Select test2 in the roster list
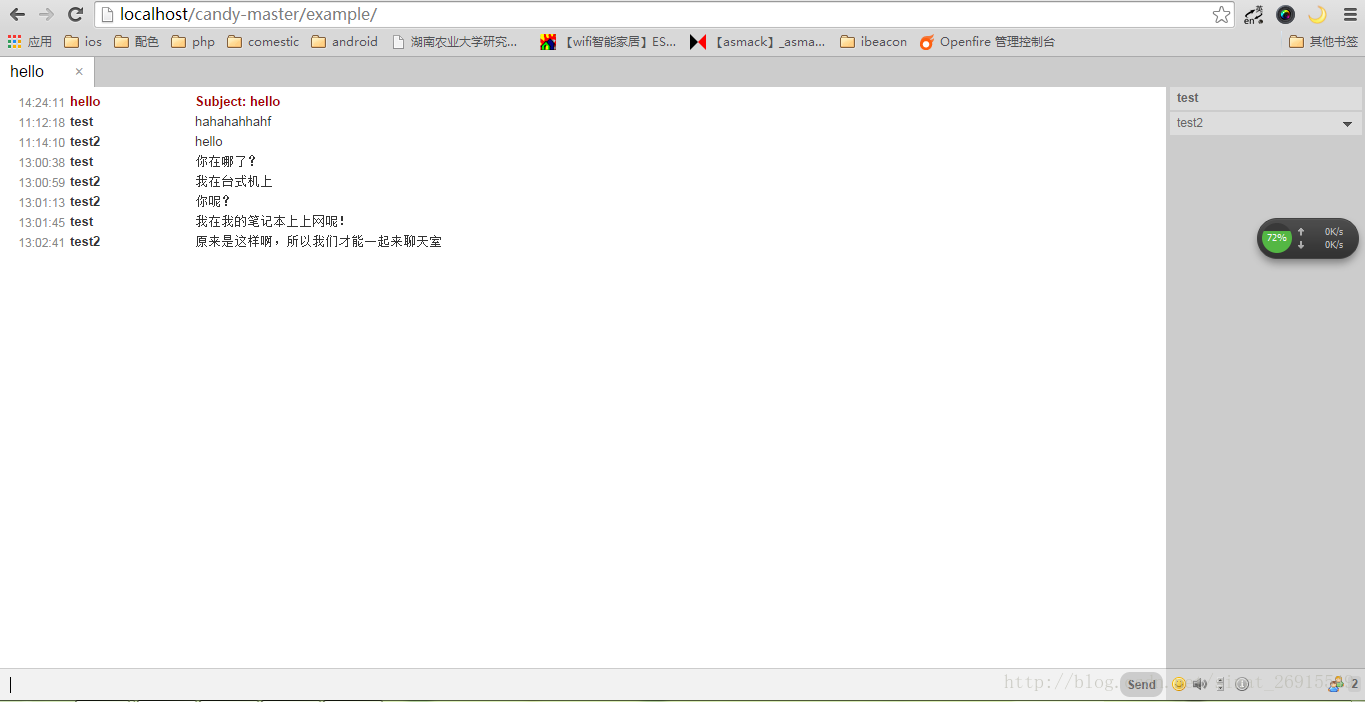The width and height of the screenshot is (1365, 702). [x=1266, y=123]
